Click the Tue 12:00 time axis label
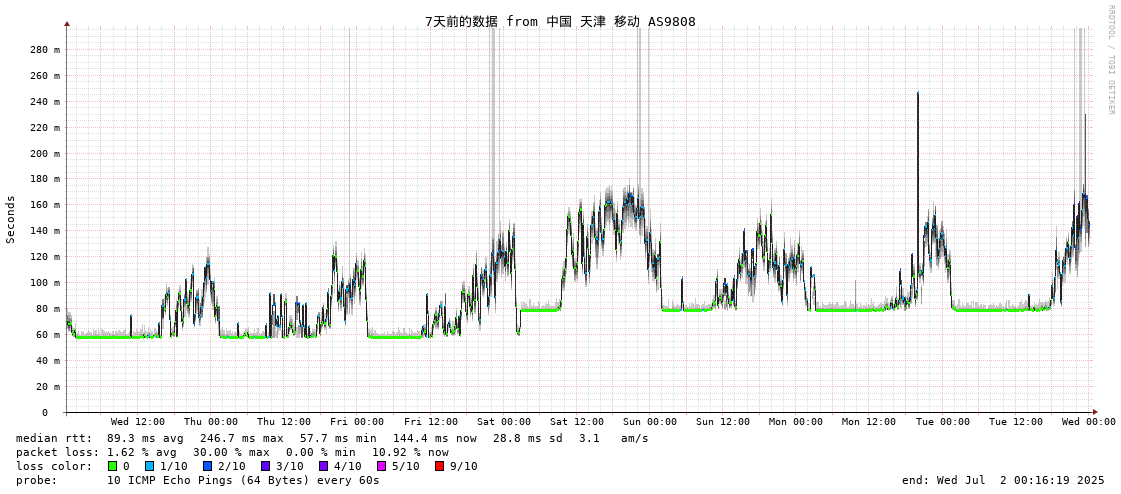 coord(1016,422)
